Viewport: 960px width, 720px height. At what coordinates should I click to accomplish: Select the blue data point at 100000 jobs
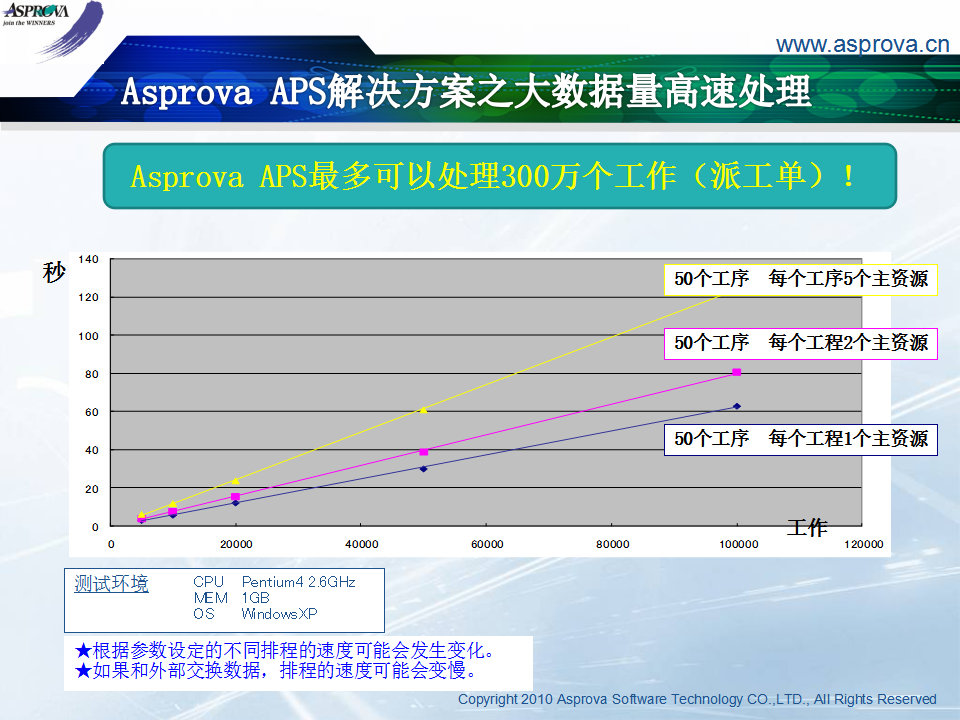click(737, 407)
